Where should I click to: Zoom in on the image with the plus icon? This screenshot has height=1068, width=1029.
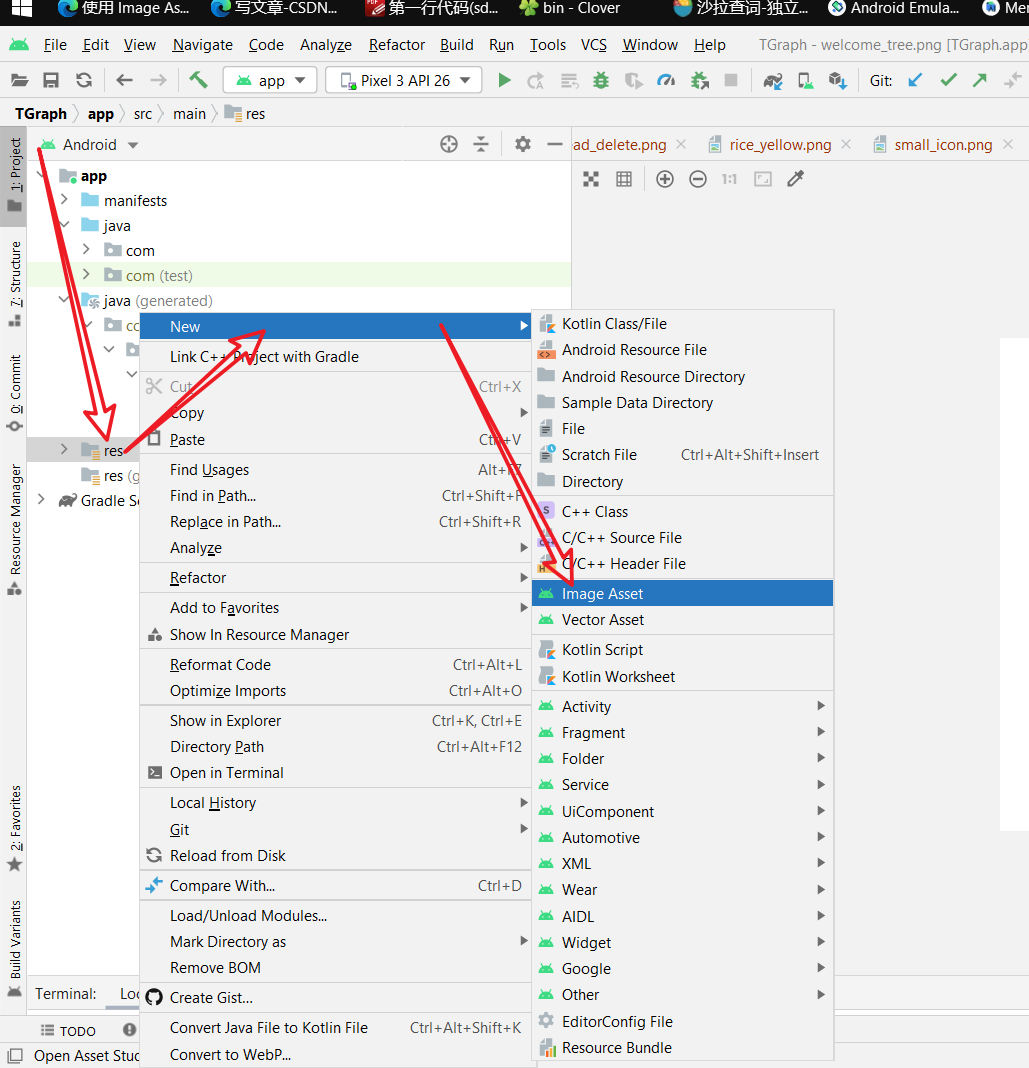(x=665, y=178)
